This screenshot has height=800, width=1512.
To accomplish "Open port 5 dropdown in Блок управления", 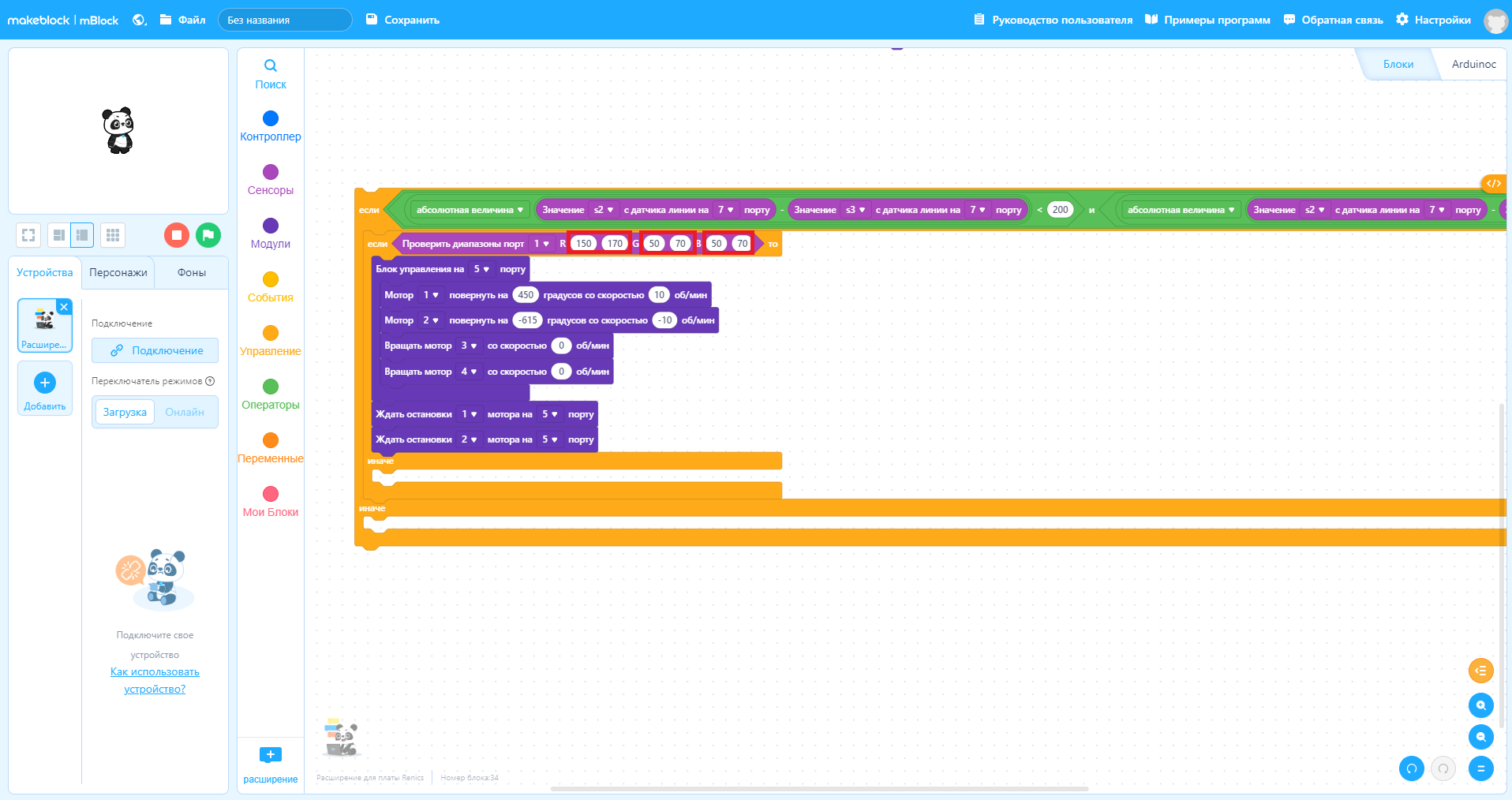I will point(481,269).
